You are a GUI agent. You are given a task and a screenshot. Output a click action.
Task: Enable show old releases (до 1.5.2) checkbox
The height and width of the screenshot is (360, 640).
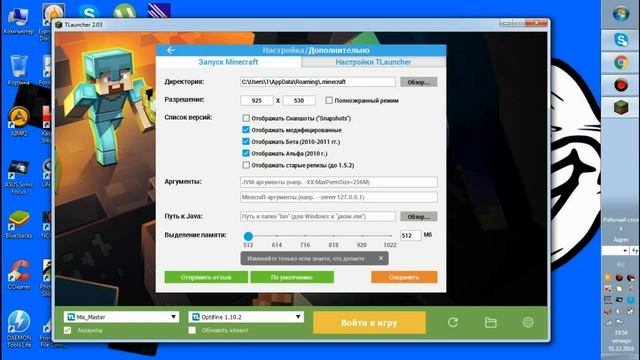246,165
